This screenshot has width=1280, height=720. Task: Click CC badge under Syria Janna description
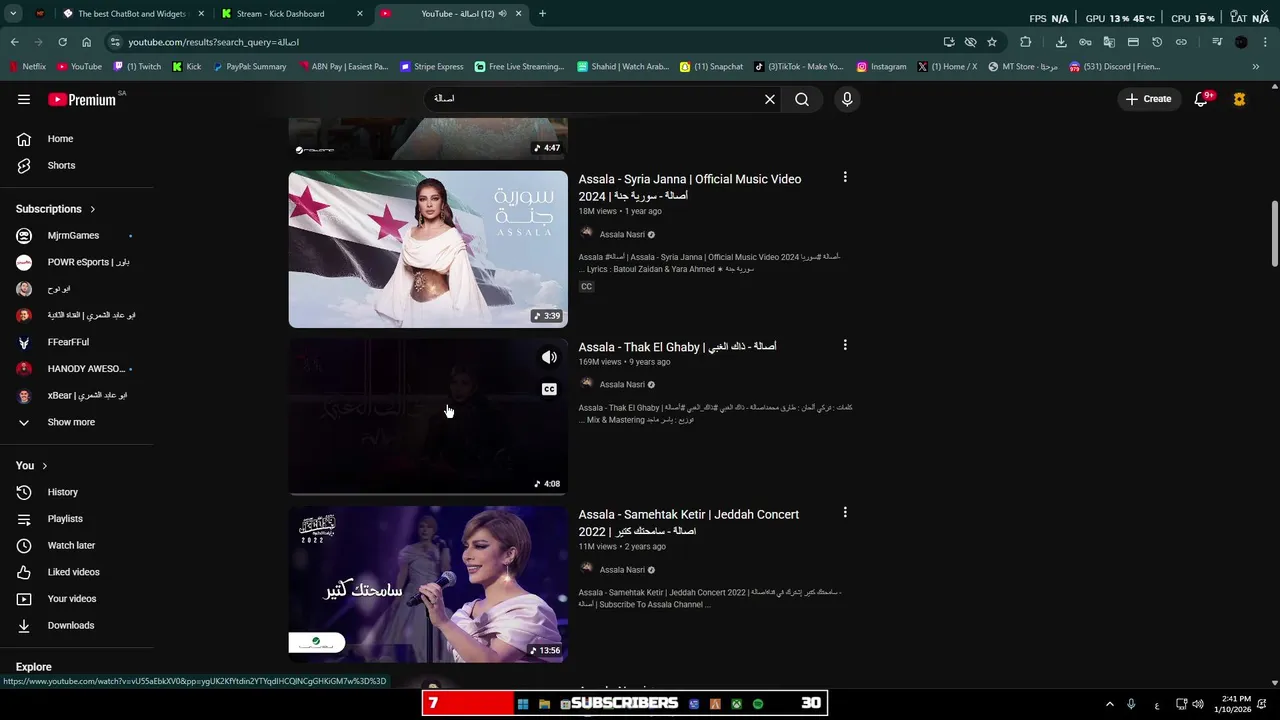click(x=587, y=287)
